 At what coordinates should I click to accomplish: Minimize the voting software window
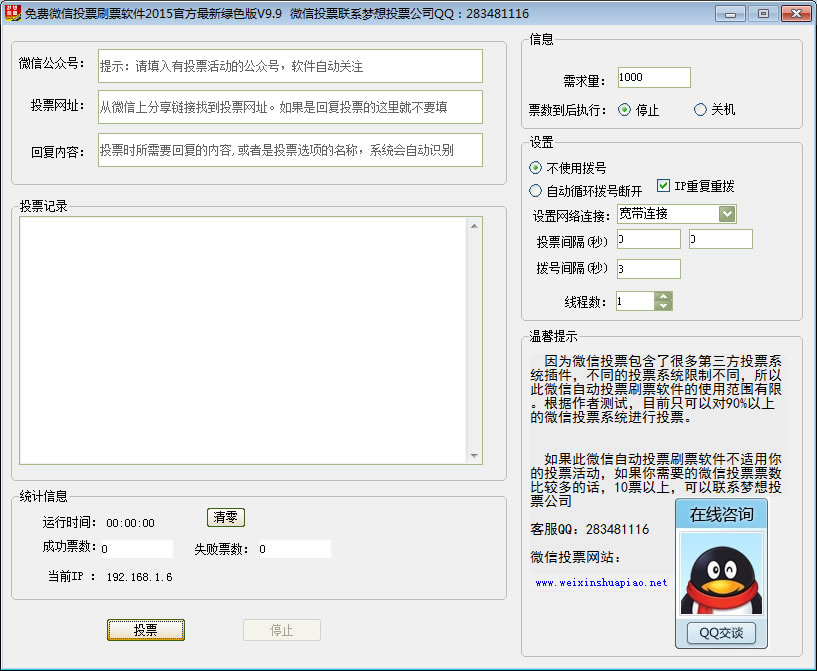tap(731, 14)
